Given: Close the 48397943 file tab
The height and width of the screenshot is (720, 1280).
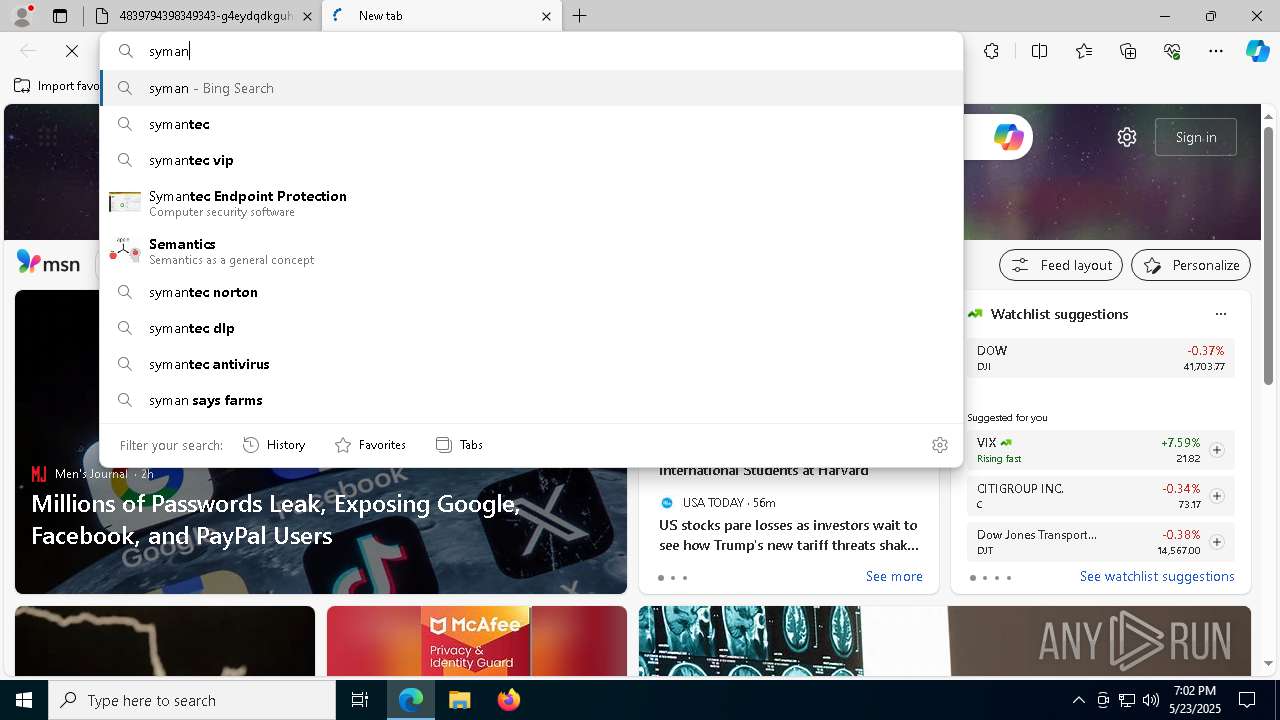Looking at the screenshot, I should [x=307, y=16].
